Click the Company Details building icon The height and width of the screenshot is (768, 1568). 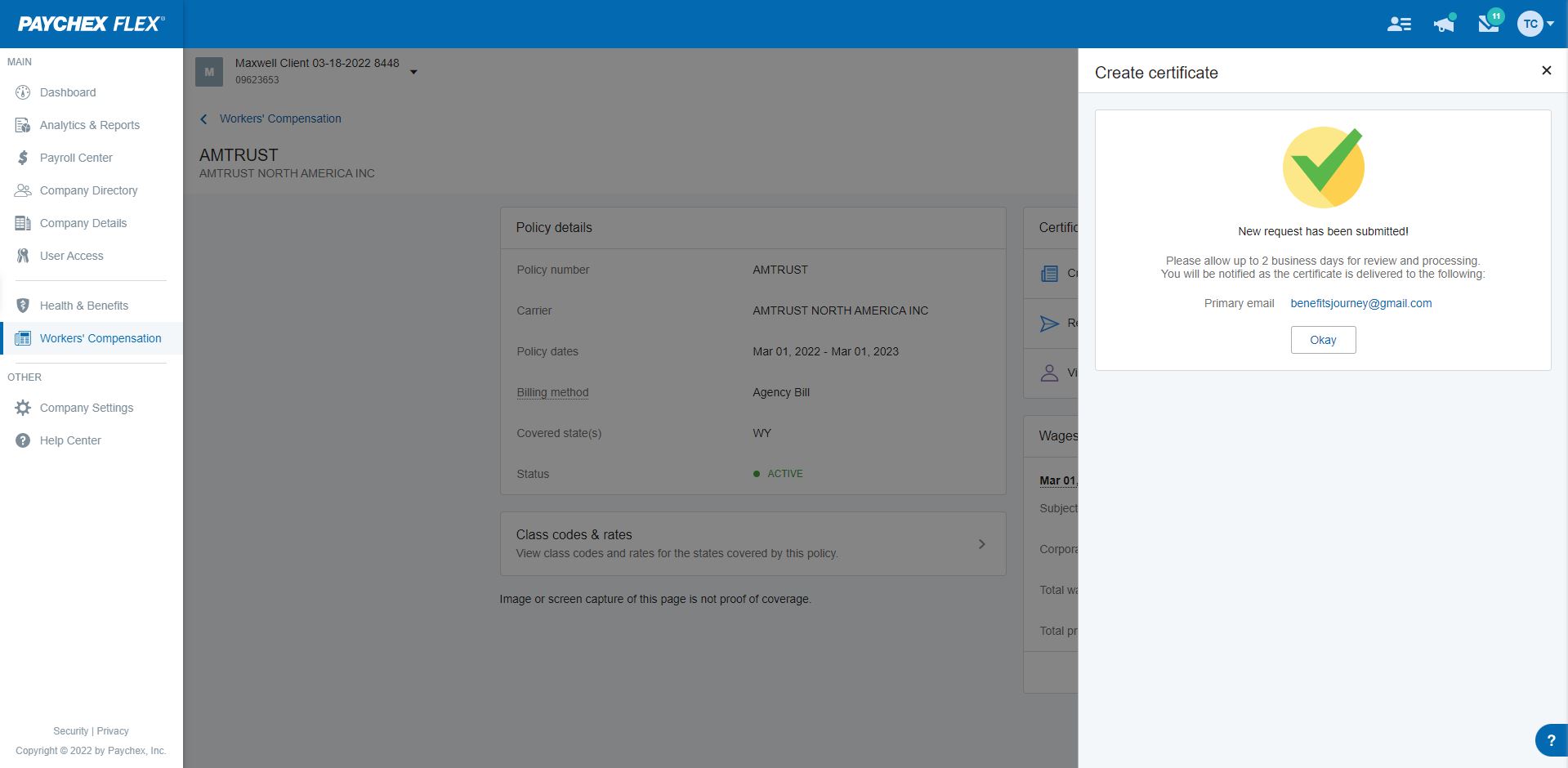tap(23, 223)
